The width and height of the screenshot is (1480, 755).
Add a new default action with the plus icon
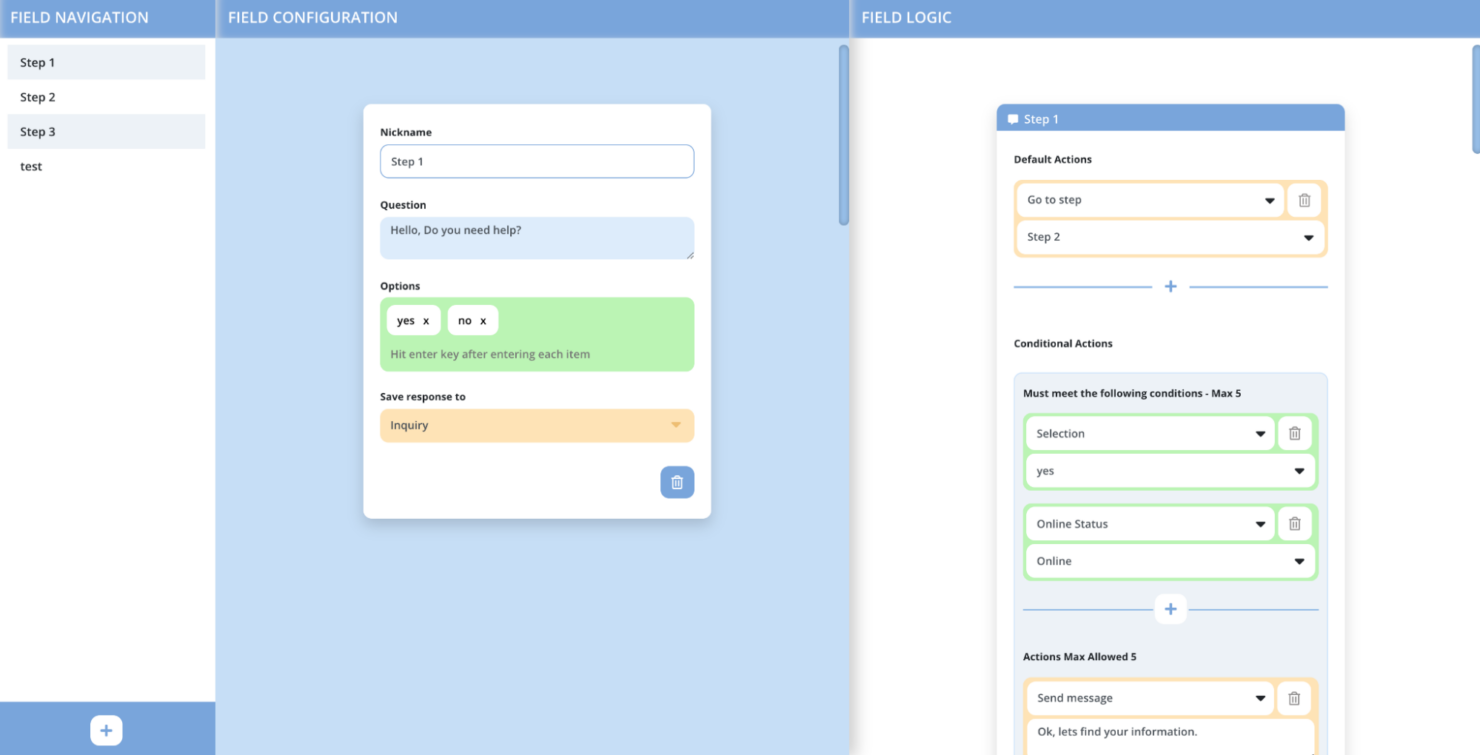pos(1170,286)
